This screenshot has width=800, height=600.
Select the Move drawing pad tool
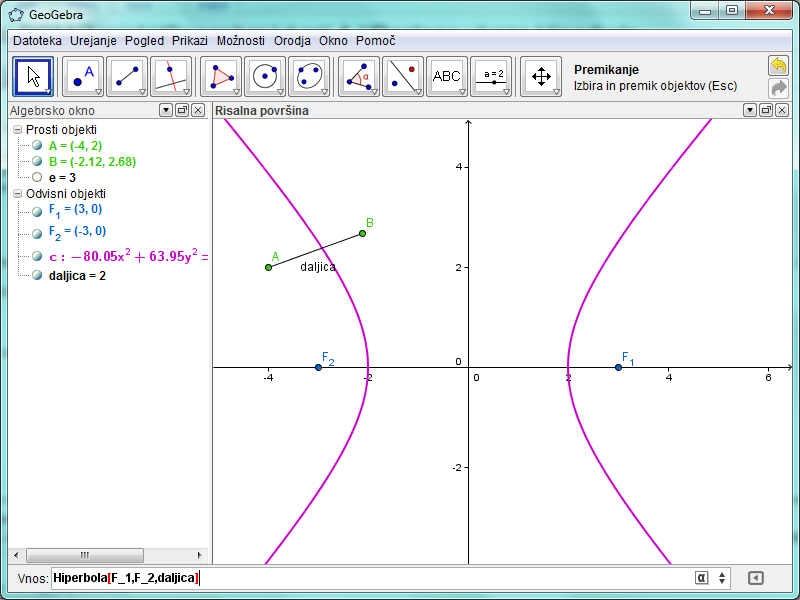pyautogui.click(x=541, y=76)
